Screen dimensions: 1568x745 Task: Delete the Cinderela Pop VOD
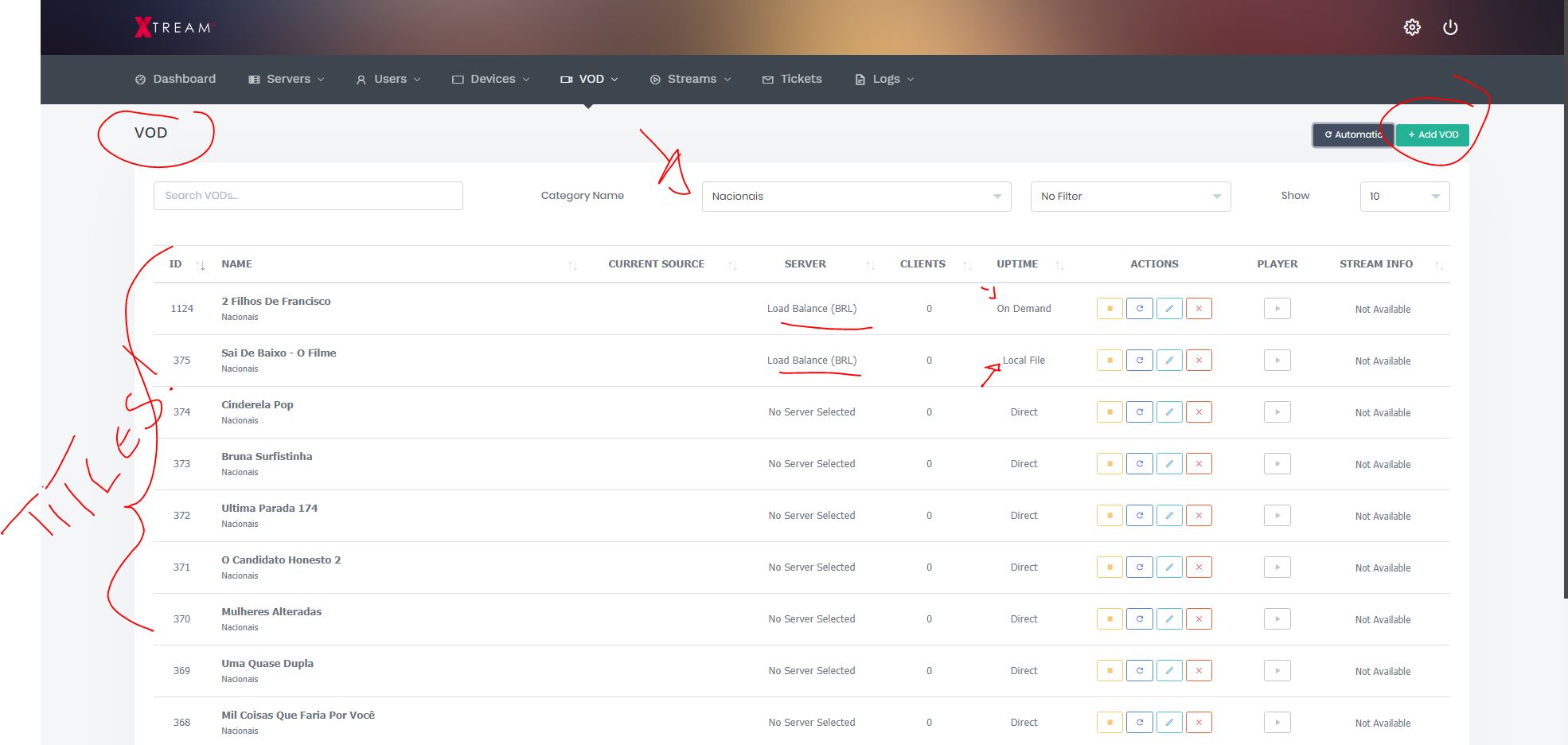(1199, 412)
